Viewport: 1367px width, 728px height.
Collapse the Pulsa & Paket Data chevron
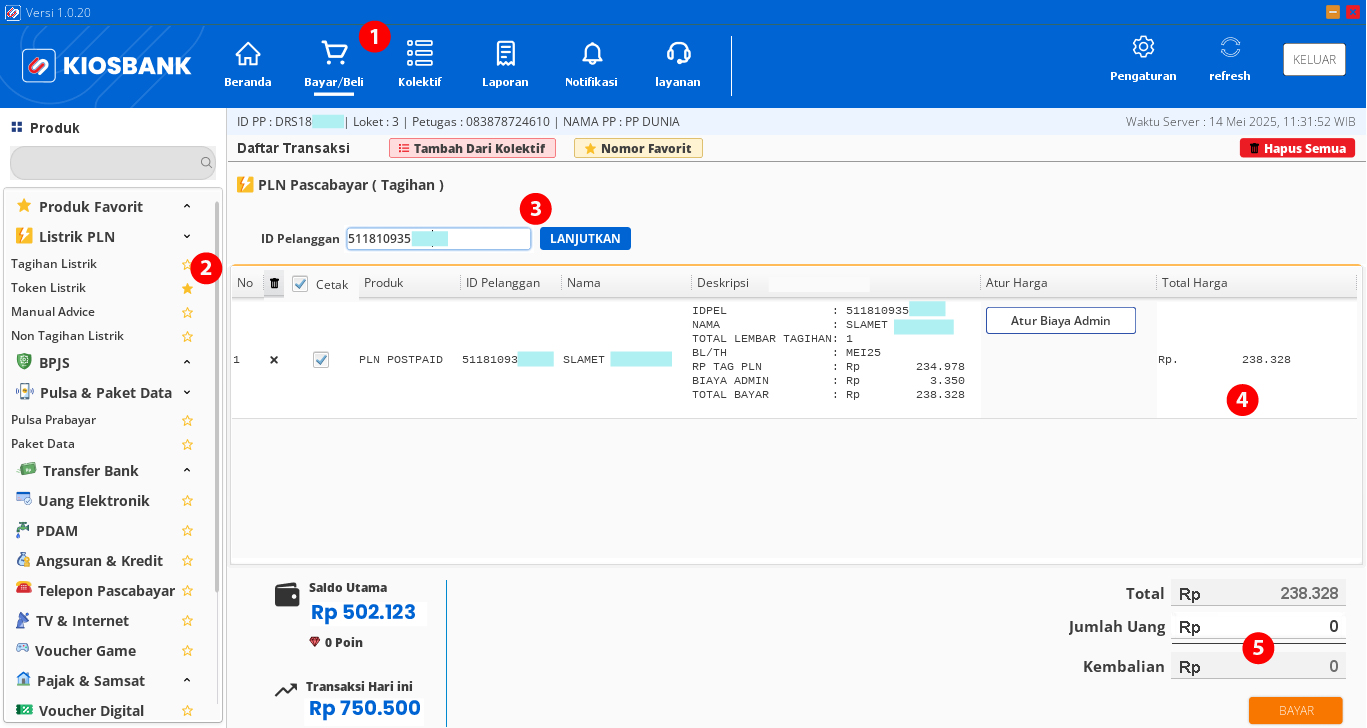187,392
